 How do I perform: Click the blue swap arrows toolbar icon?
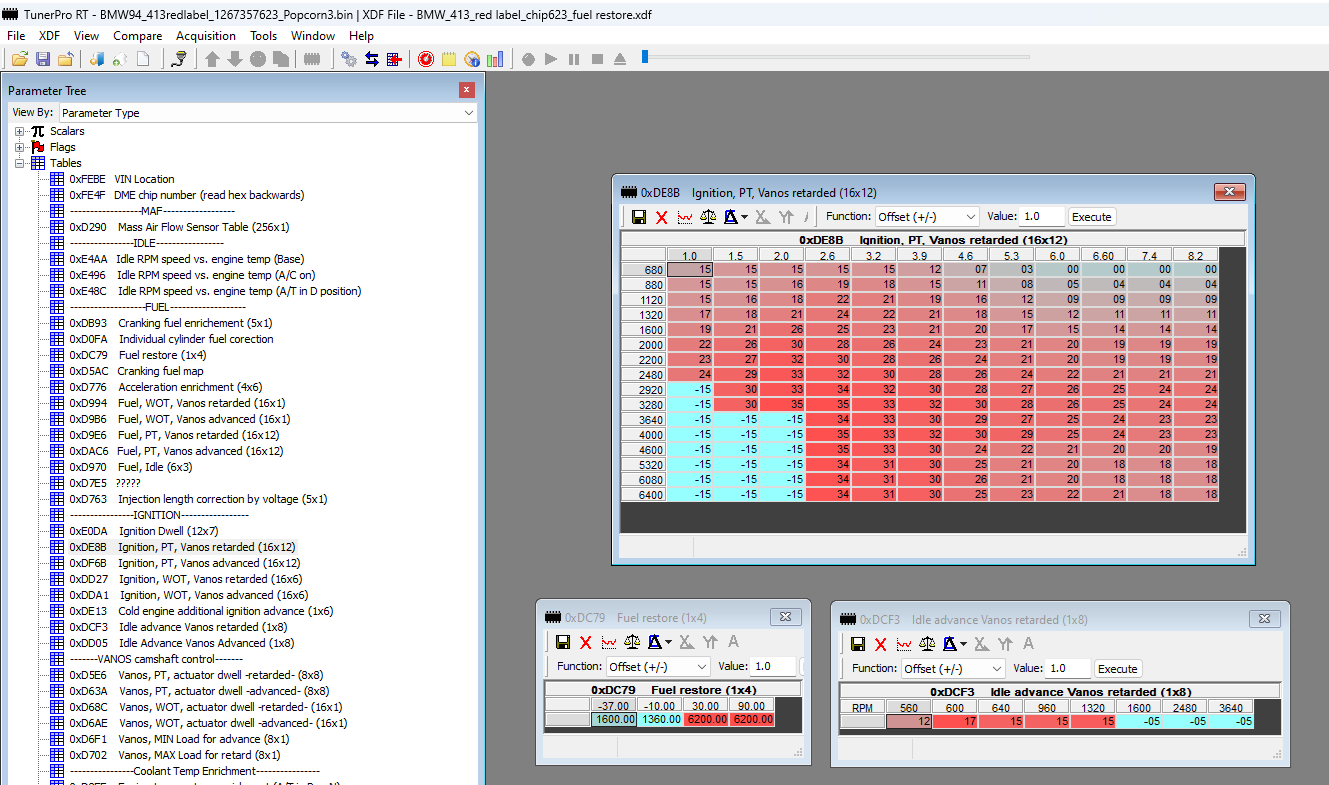click(371, 59)
